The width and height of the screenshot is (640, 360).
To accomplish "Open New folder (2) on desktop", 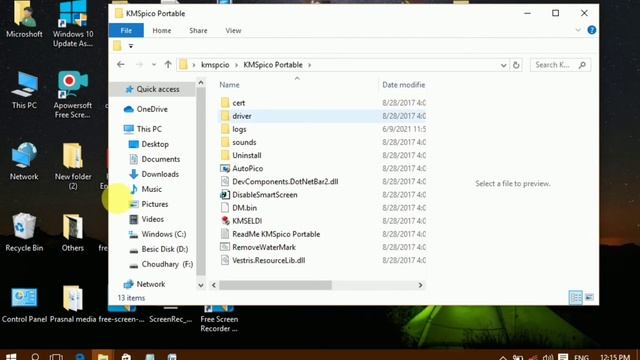I will 73,166.
